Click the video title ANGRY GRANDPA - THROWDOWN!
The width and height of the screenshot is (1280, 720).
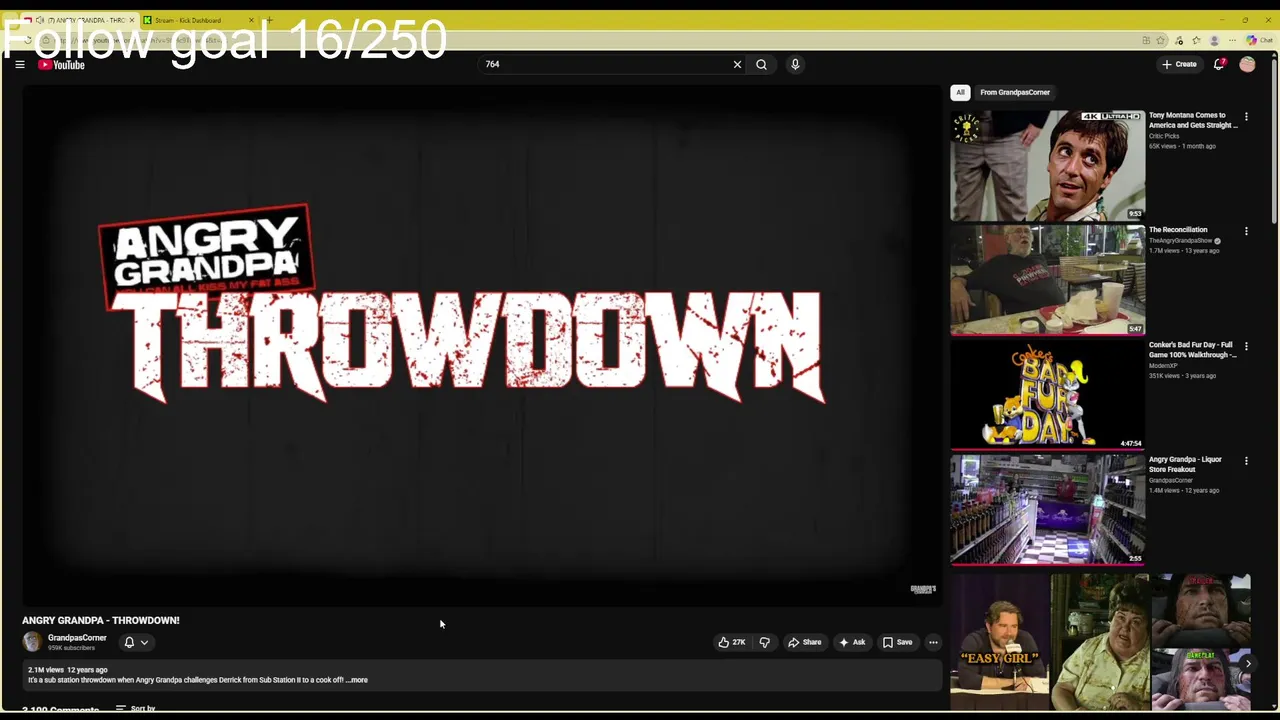pos(101,620)
